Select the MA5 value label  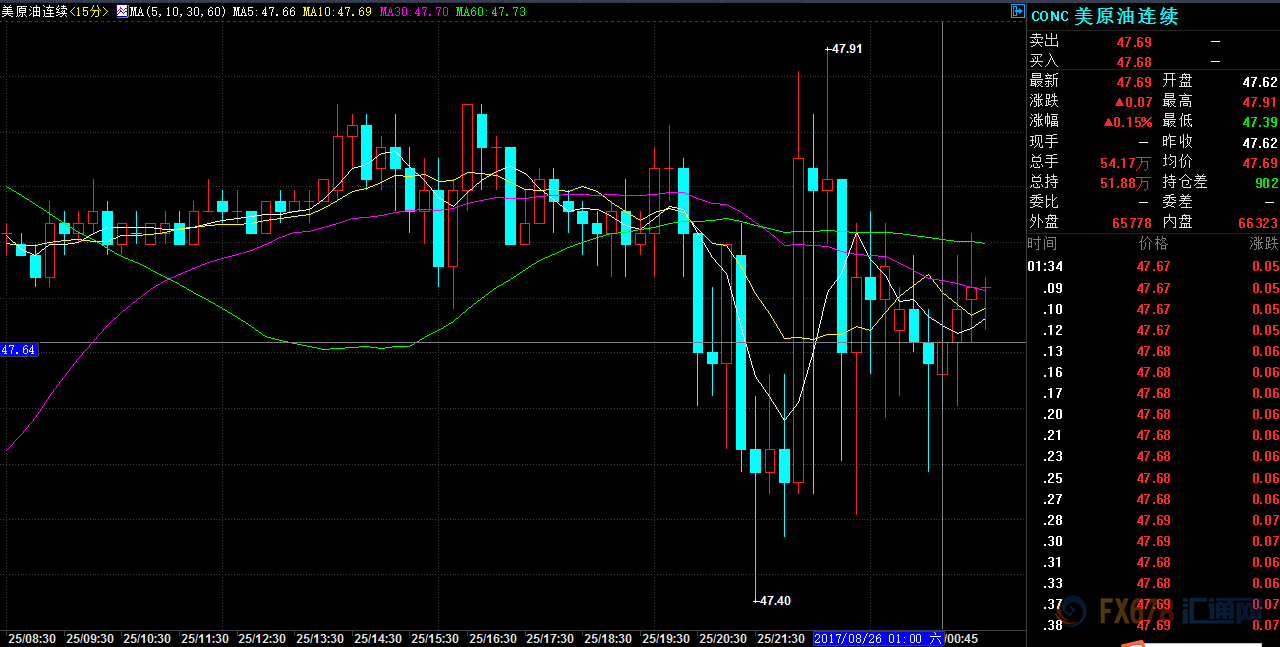pos(263,12)
